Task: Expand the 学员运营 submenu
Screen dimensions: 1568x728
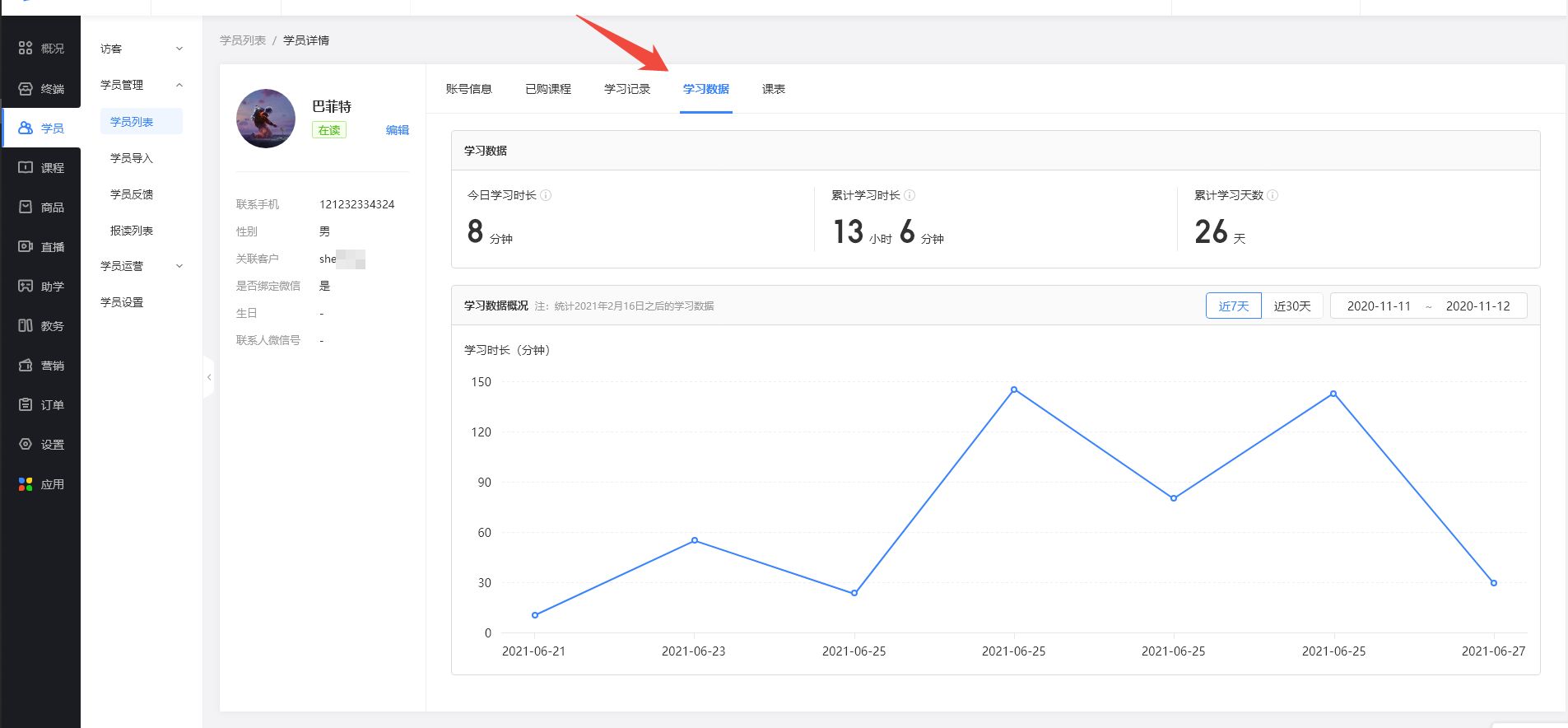Action: pos(179,266)
